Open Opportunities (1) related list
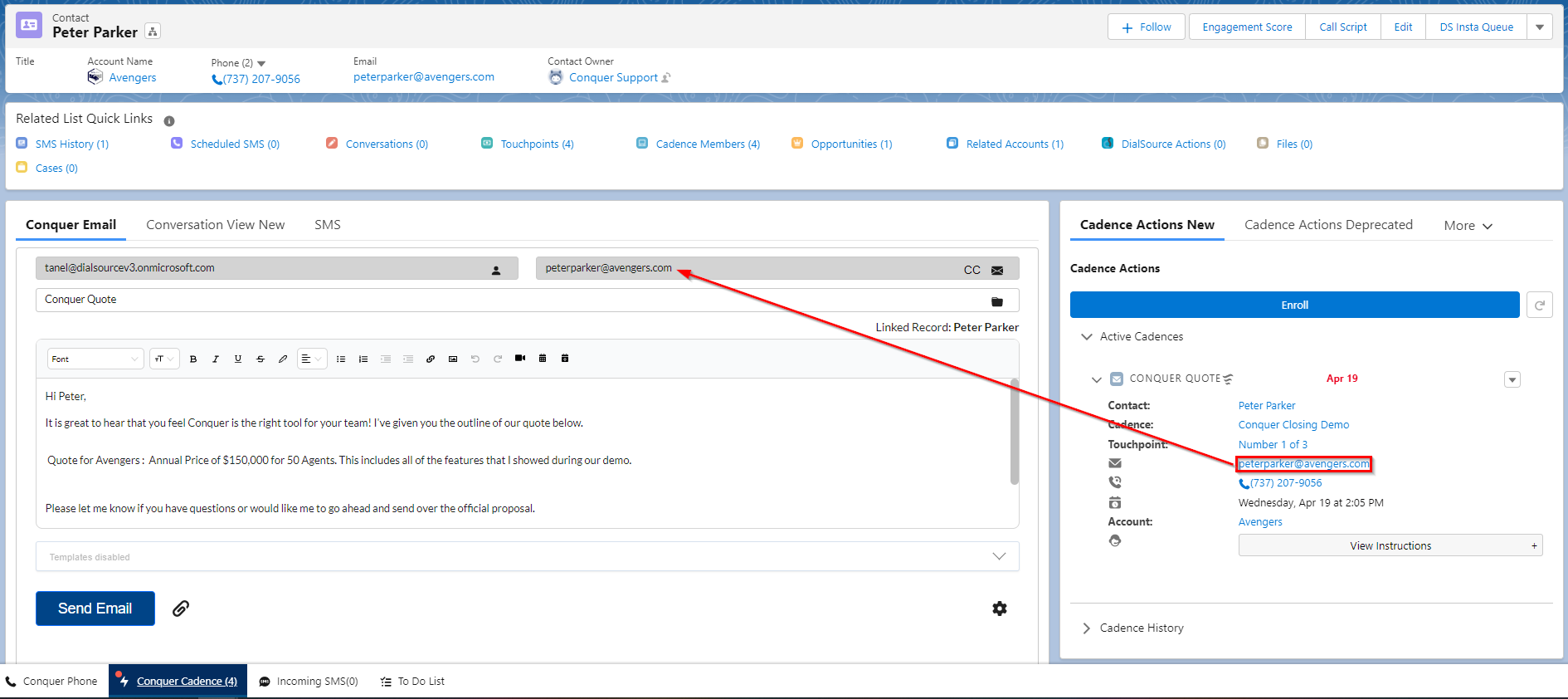This screenshot has width=1568, height=699. 851,144
